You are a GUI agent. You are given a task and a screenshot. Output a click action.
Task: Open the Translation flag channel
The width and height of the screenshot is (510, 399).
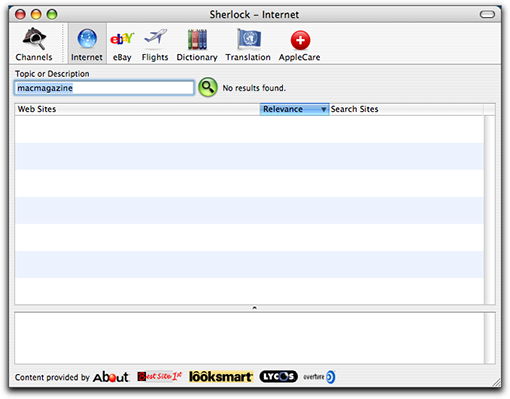click(x=248, y=44)
